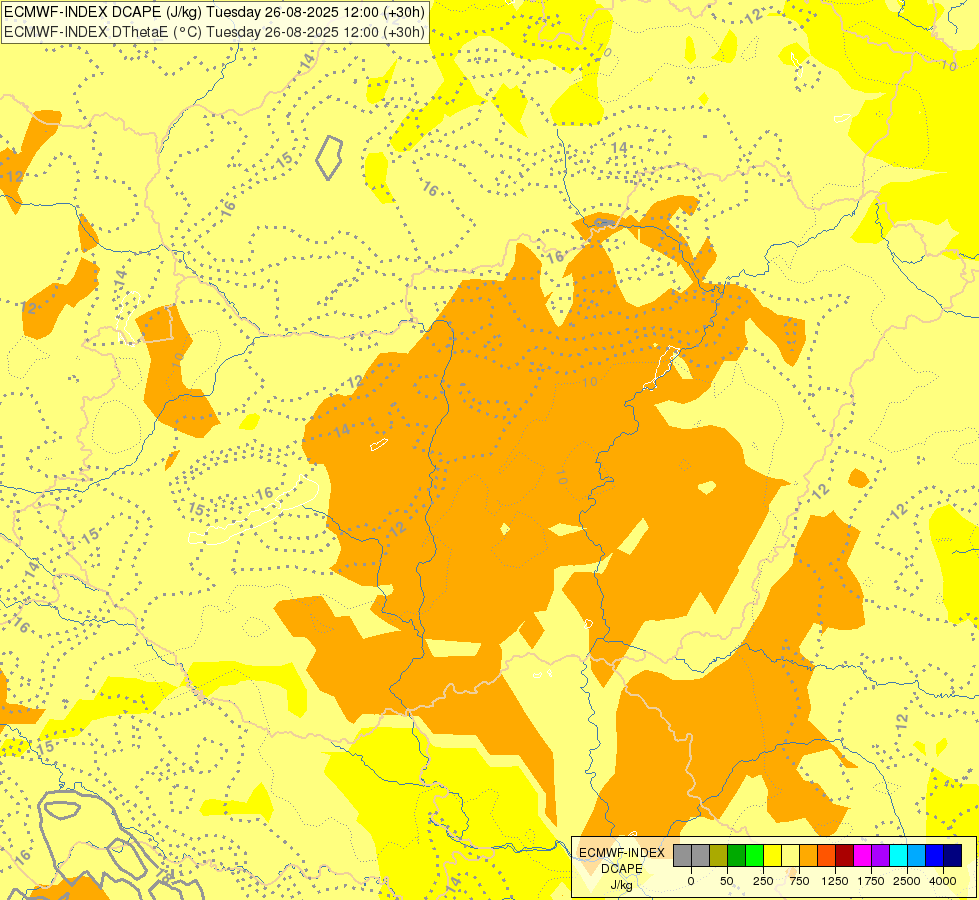The image size is (979, 900).
Task: Click the dark green legend swatch
Action: pos(737,855)
